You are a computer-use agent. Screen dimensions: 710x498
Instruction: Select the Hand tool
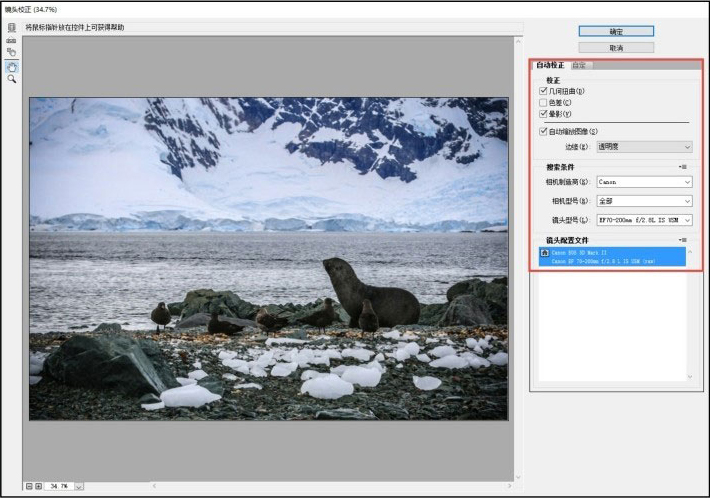(11, 66)
